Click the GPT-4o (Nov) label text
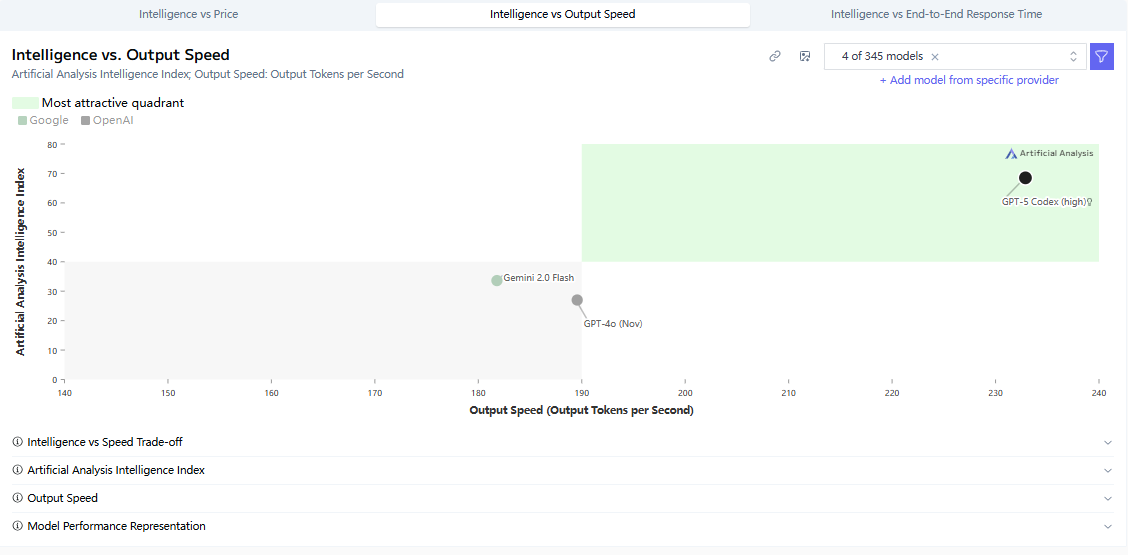This screenshot has height=555, width=1128. point(613,324)
